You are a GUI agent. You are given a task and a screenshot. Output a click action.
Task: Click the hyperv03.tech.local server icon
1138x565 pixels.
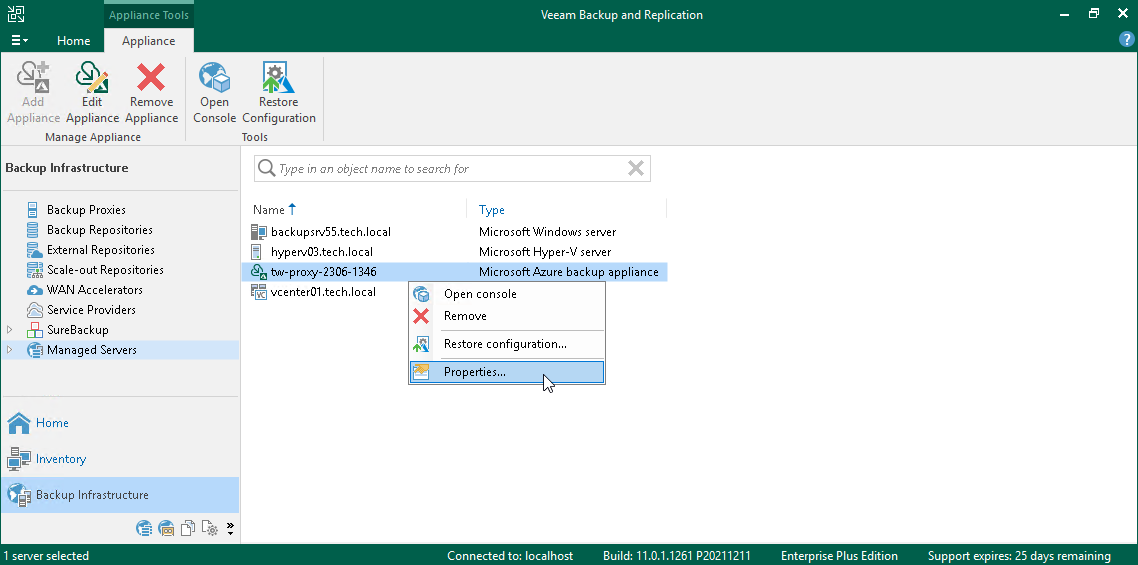click(257, 252)
